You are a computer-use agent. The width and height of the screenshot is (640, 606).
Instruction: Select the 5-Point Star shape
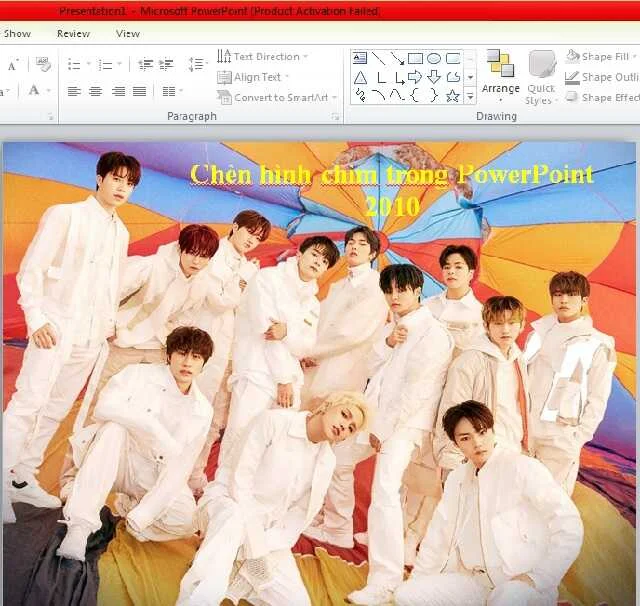(x=453, y=96)
